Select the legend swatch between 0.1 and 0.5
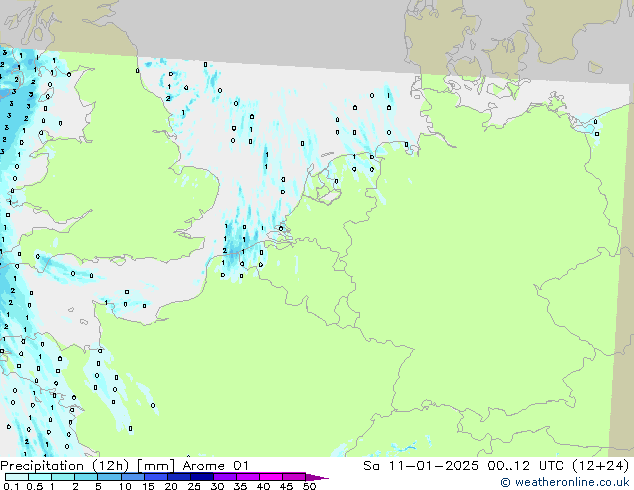This screenshot has width=634, height=490. tap(17, 477)
